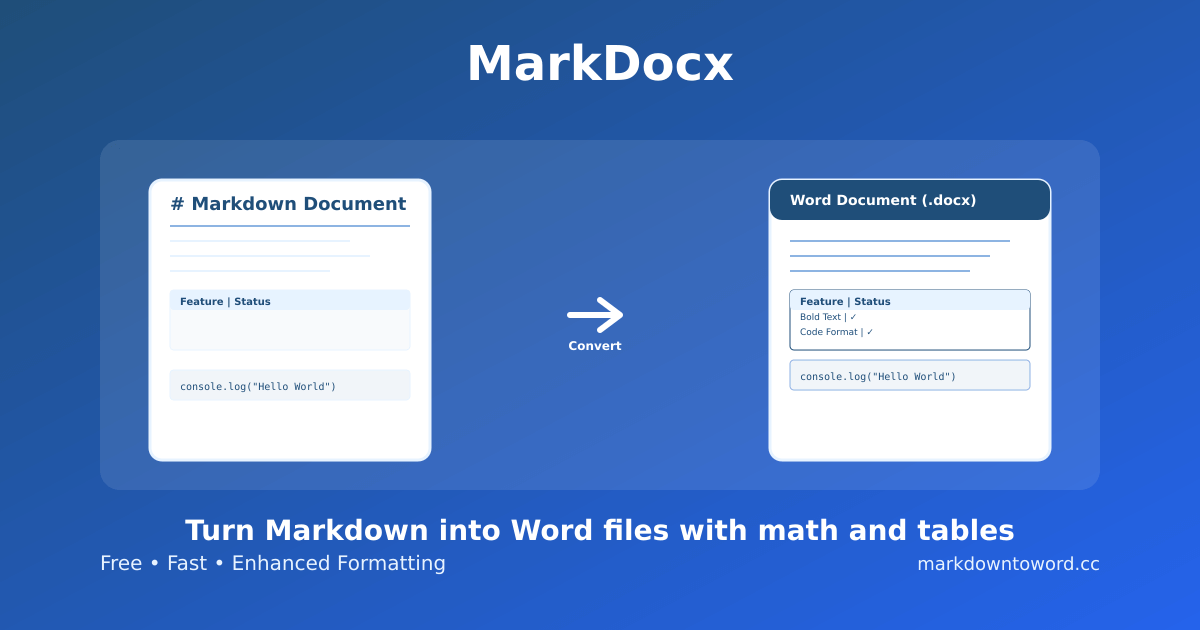1200x630 pixels.
Task: Click the Turn Markdown into Word tagline
Action: tap(600, 530)
